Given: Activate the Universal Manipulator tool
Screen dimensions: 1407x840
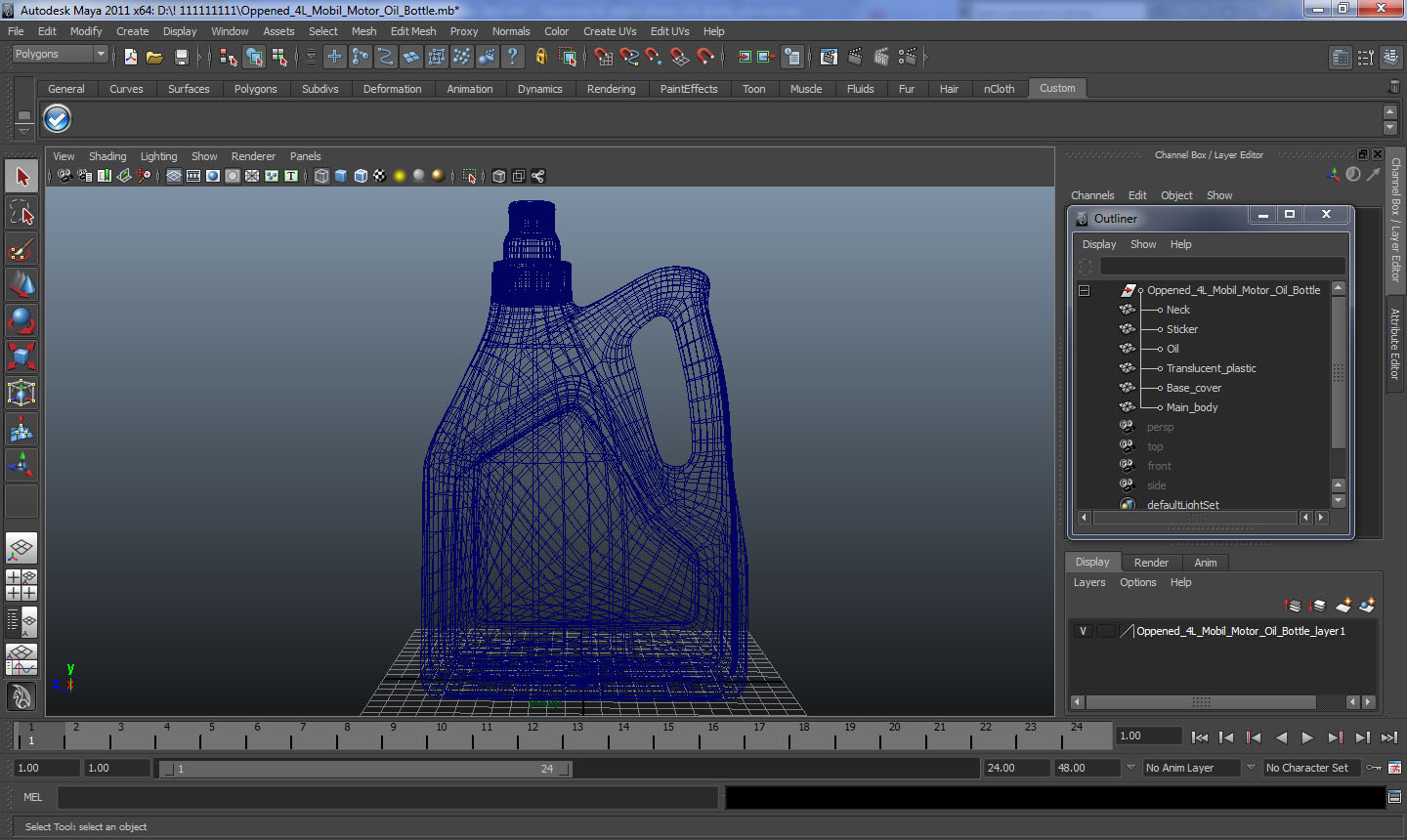Looking at the screenshot, I should click(x=21, y=393).
